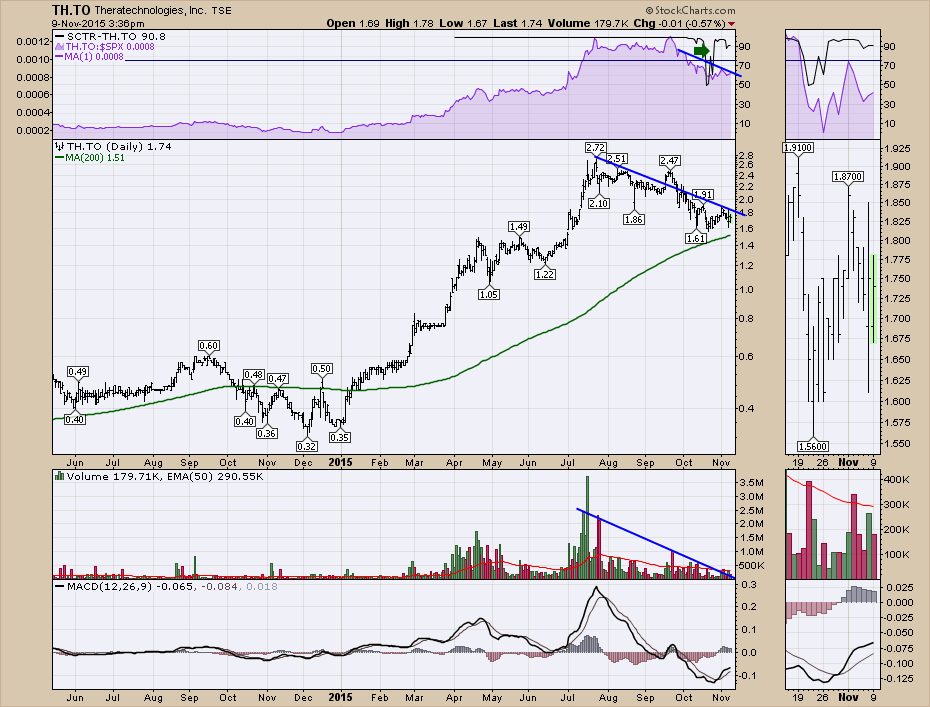The height and width of the screenshot is (707, 930).
Task: Click the 1.86 low price label
Action: tap(633, 219)
